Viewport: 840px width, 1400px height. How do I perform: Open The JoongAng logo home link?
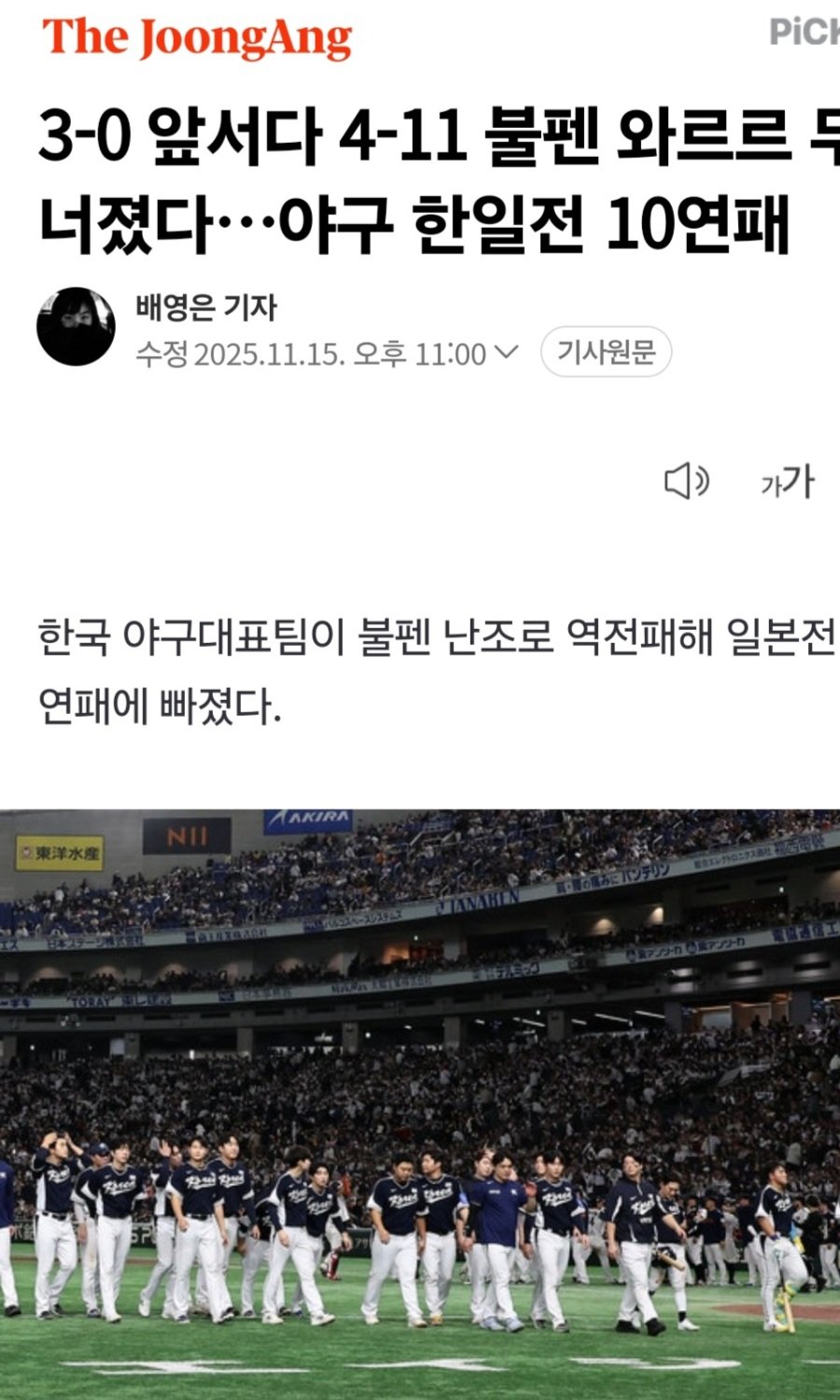coord(197,38)
